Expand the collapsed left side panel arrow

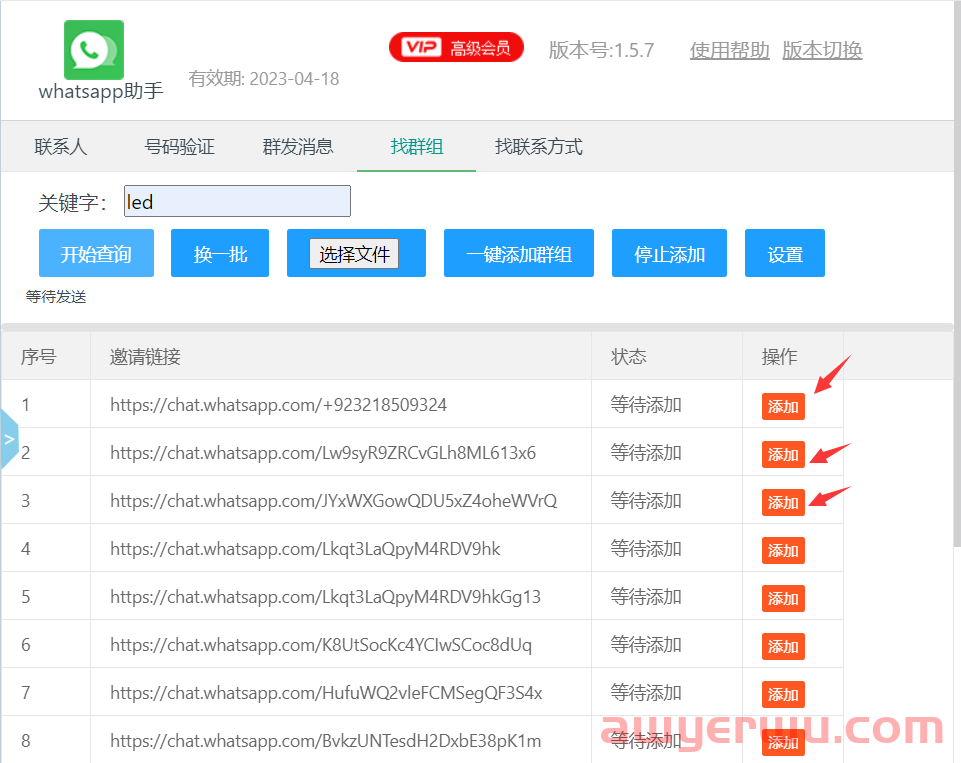pos(9,438)
